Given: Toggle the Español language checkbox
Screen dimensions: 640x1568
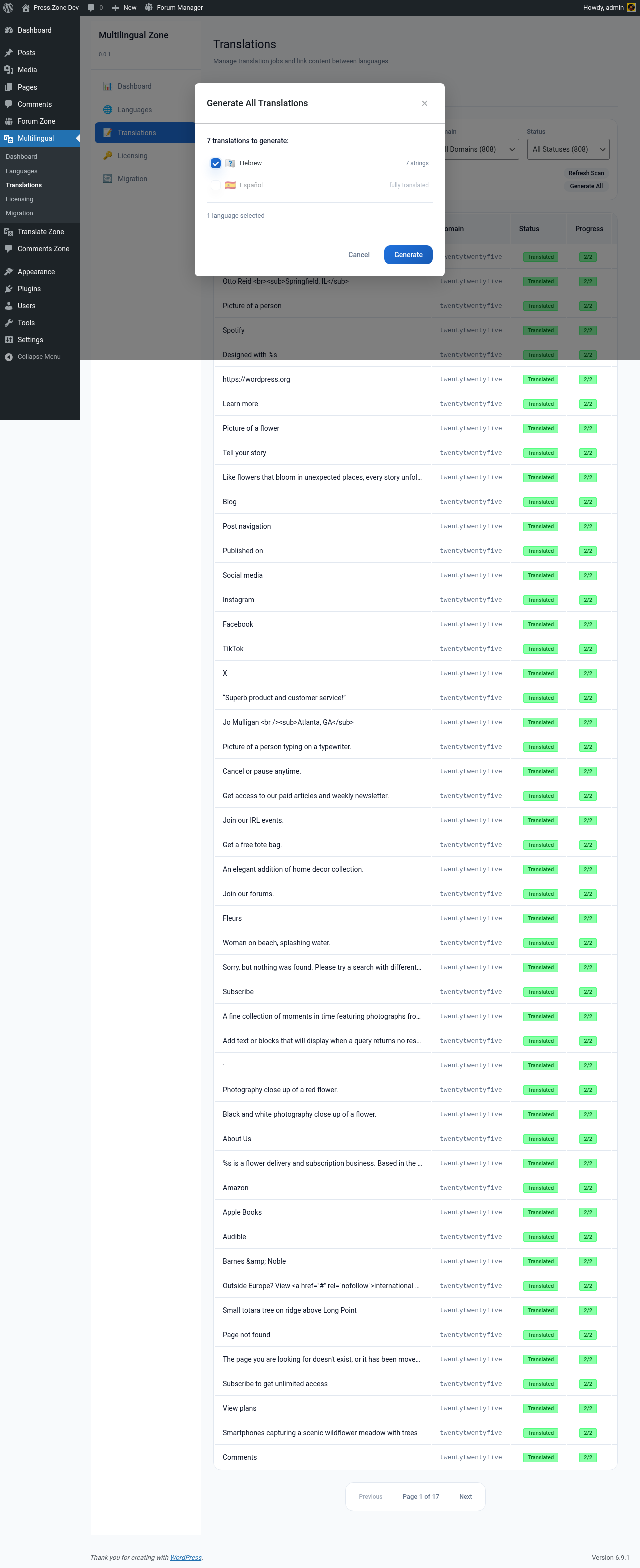Looking at the screenshot, I should tap(215, 185).
